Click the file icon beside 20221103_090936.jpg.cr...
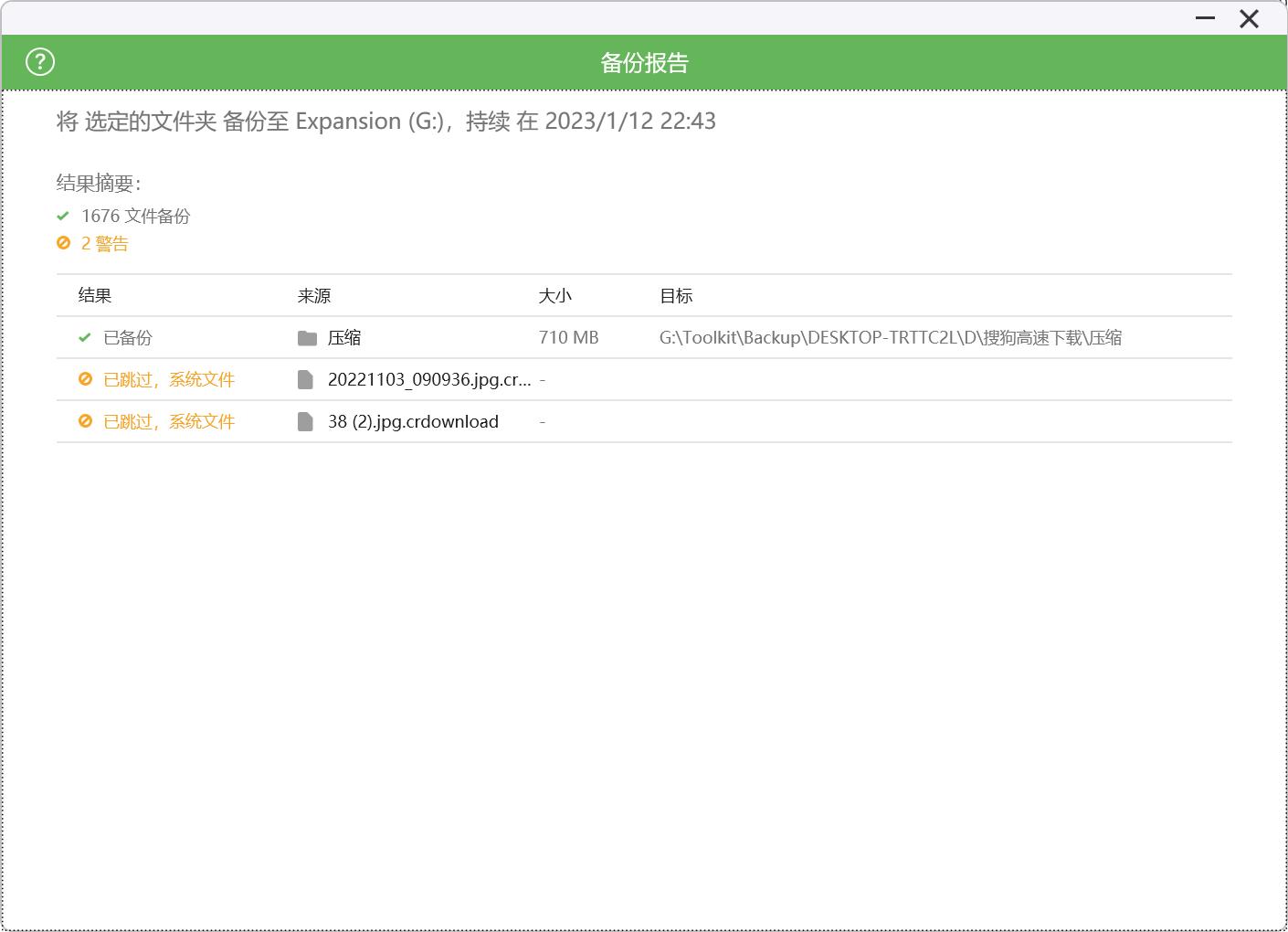This screenshot has width=1288, height=932. [x=306, y=379]
